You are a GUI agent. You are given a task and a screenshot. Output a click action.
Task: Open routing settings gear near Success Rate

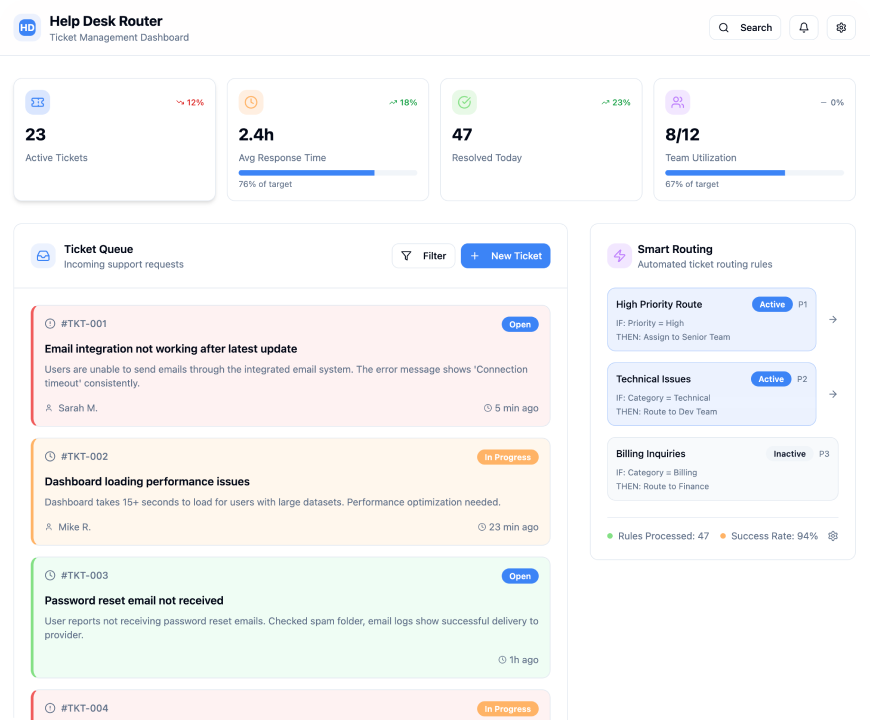tap(833, 536)
